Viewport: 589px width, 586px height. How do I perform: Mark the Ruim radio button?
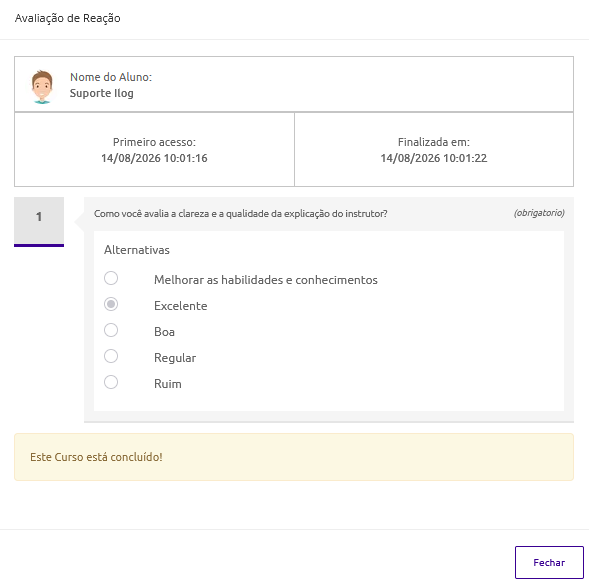pos(111,382)
